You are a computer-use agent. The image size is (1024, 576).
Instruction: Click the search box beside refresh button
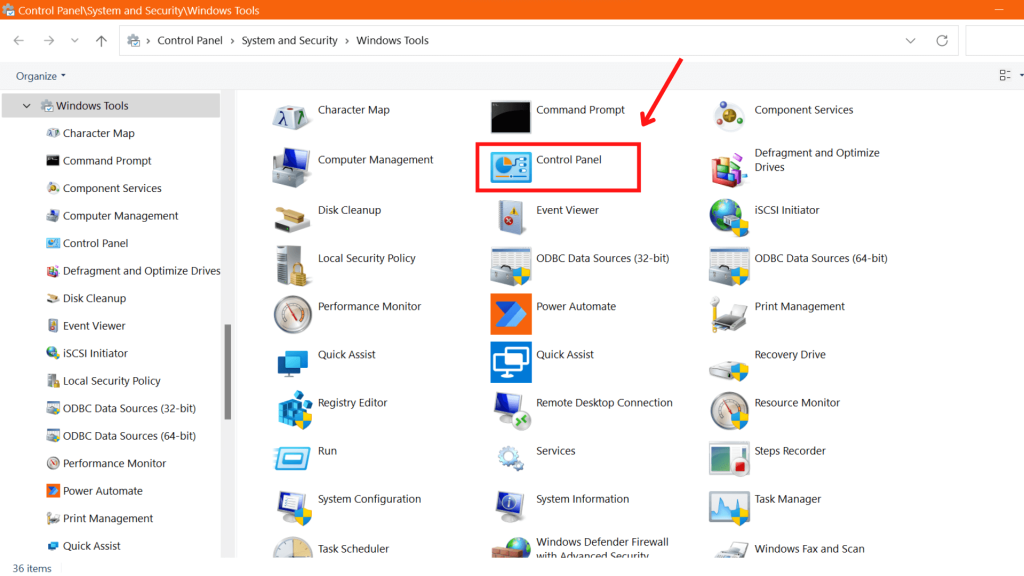click(994, 40)
